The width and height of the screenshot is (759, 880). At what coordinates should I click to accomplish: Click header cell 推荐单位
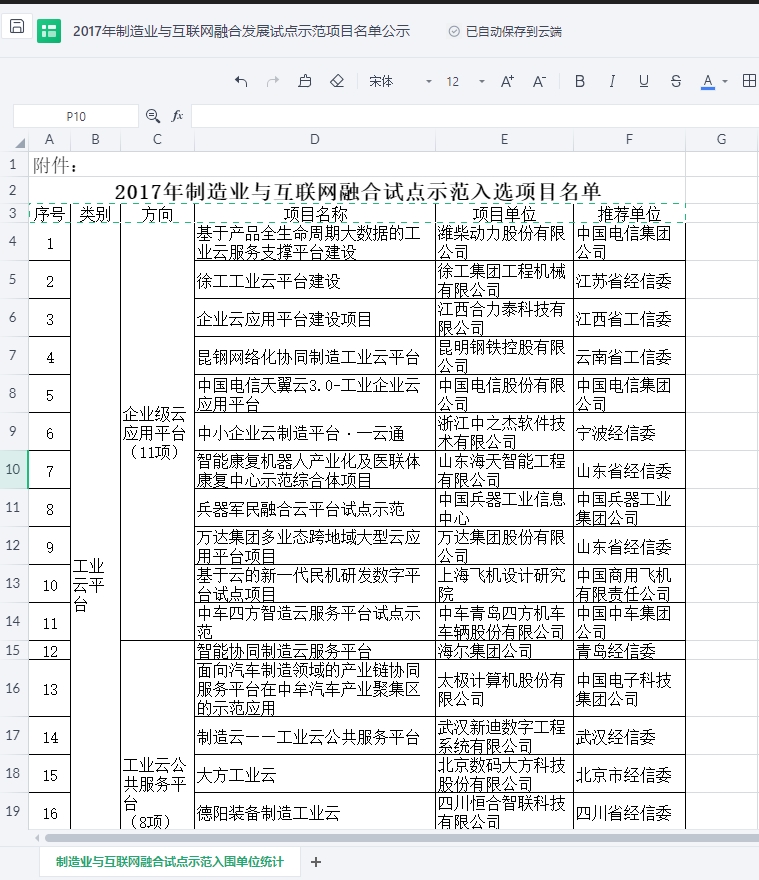(629, 214)
